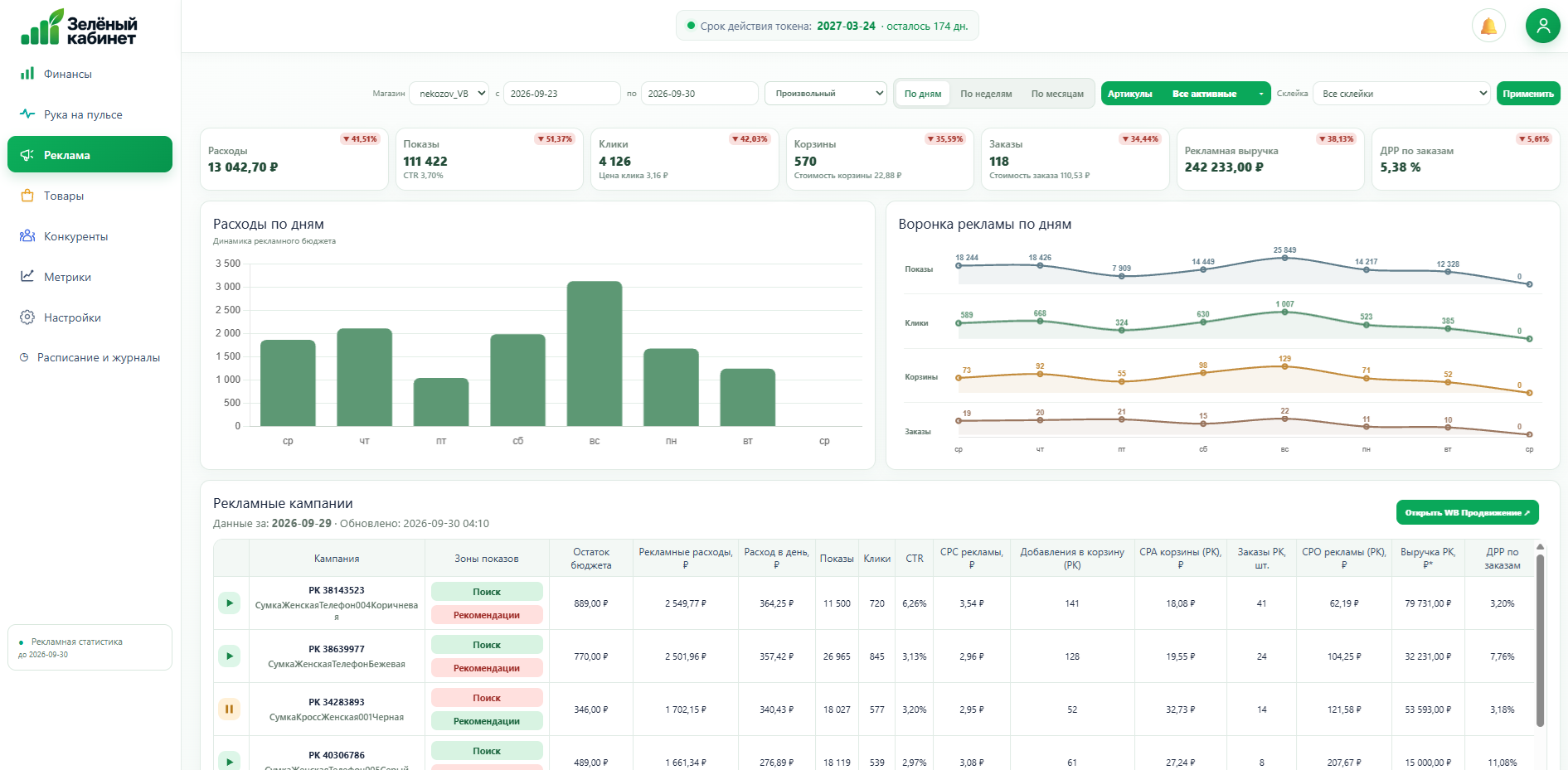Toggle Рекомендации zone for РК 38143523
This screenshot has width=1568, height=770.
click(x=487, y=615)
